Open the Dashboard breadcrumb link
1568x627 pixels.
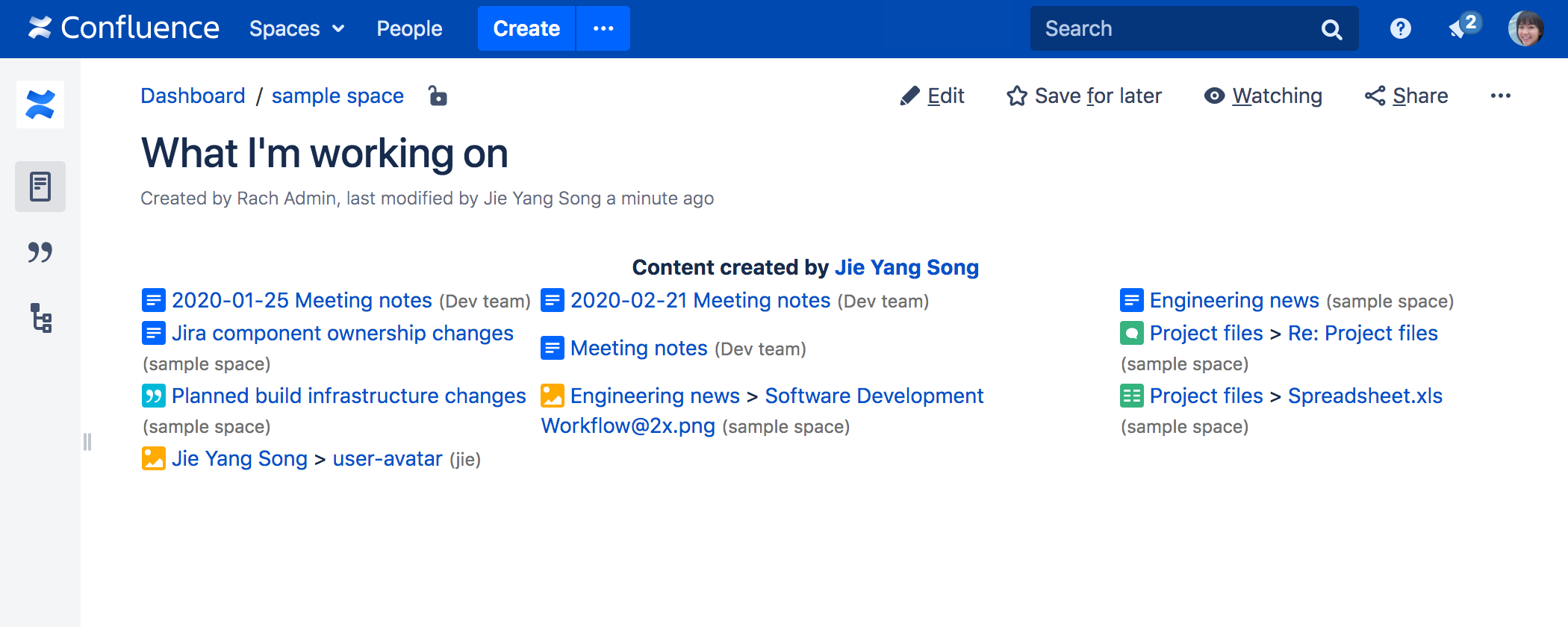(193, 96)
